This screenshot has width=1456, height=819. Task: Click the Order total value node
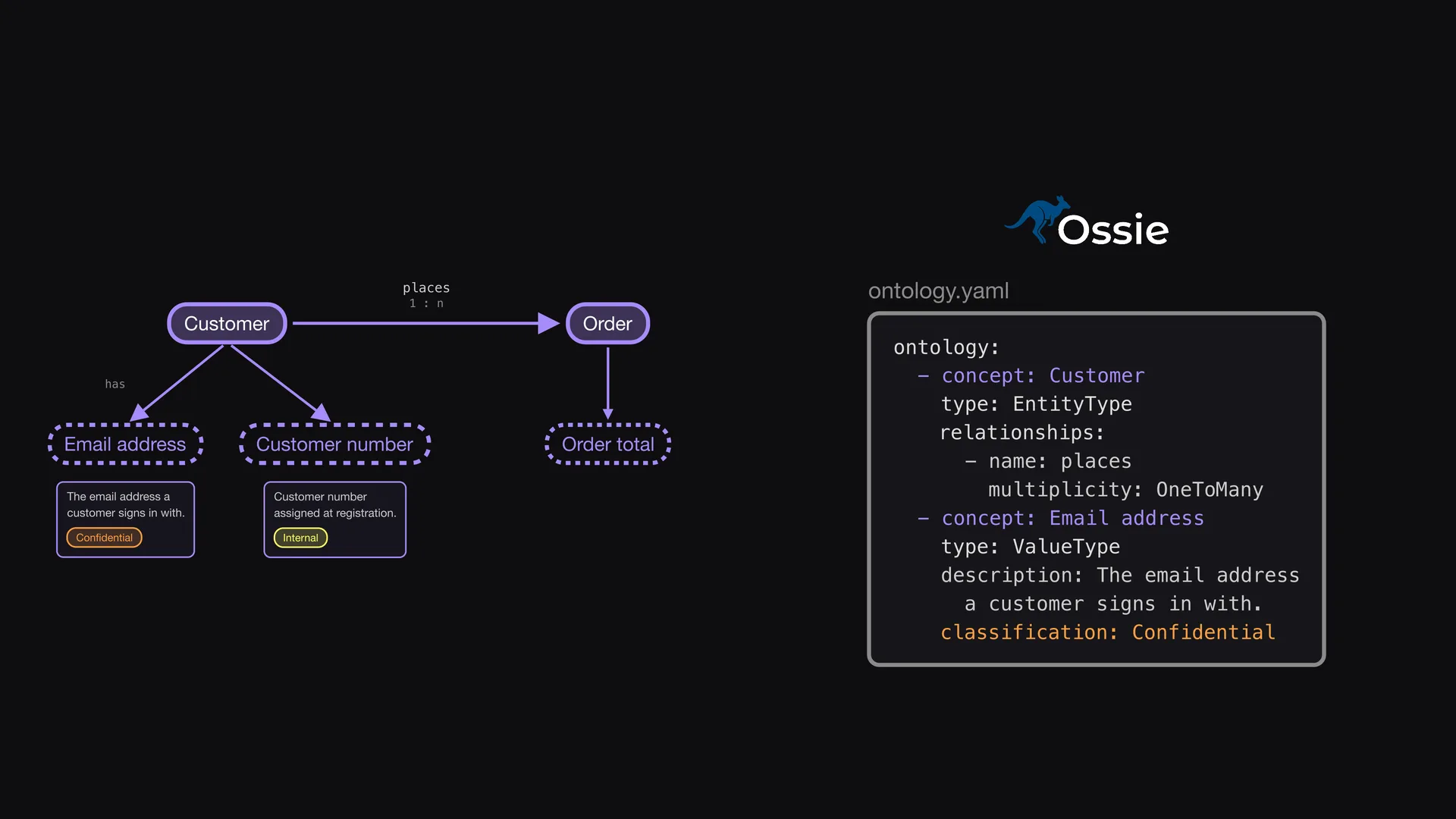[607, 444]
